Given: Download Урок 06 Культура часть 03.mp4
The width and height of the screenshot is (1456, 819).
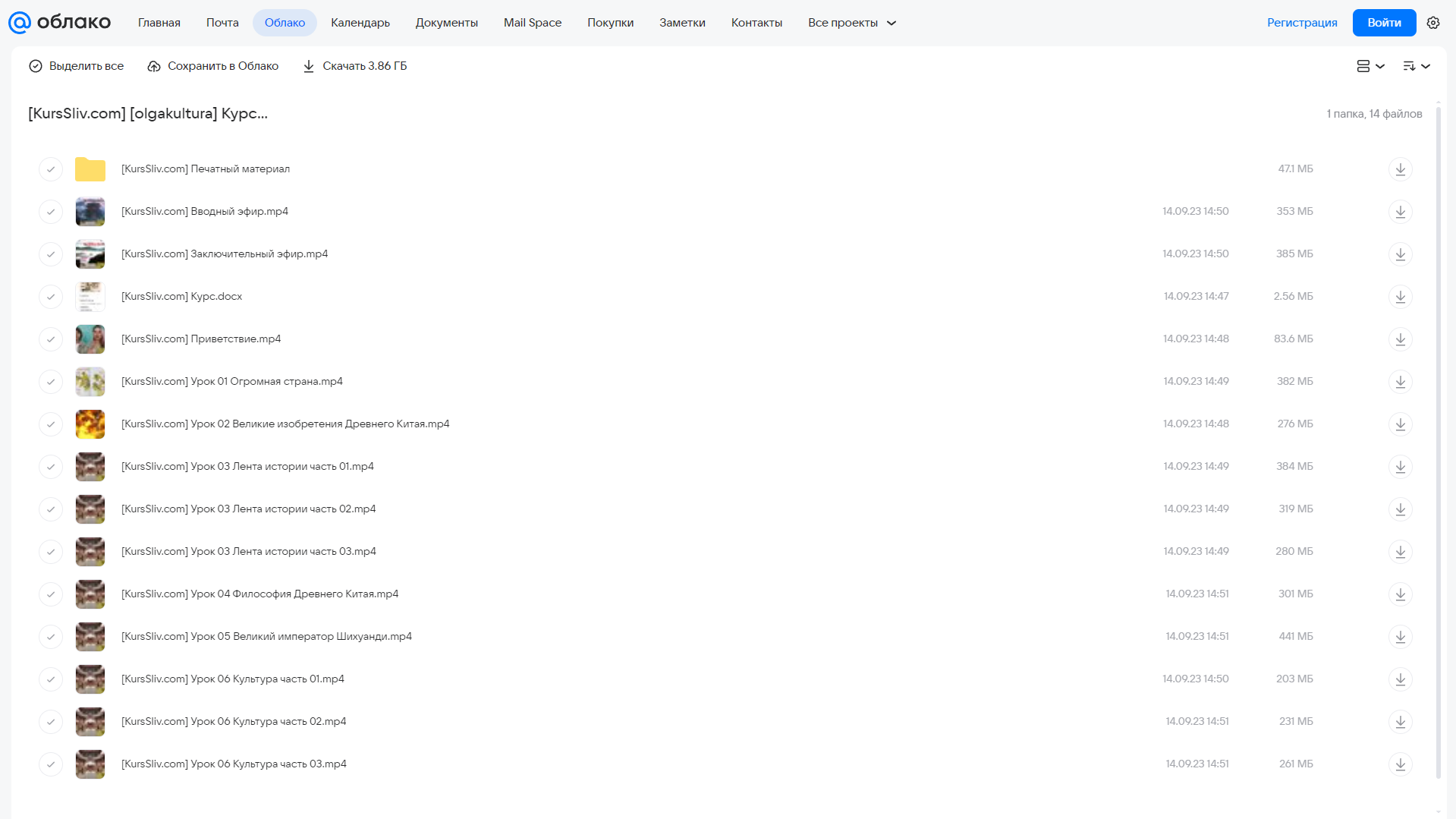Looking at the screenshot, I should tap(1400, 764).
